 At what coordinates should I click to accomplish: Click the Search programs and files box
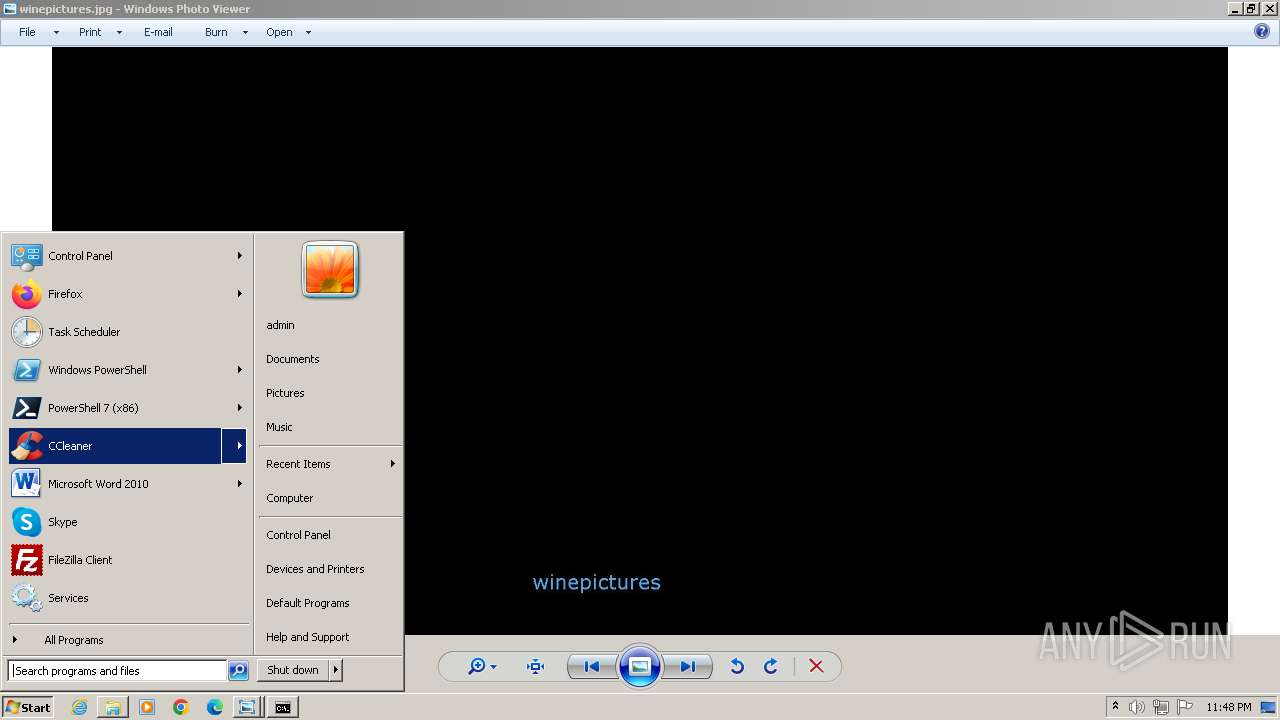pos(117,671)
